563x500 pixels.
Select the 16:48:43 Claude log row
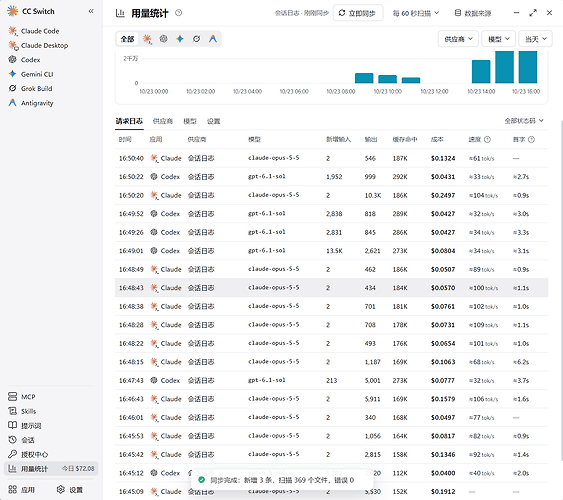(331, 288)
